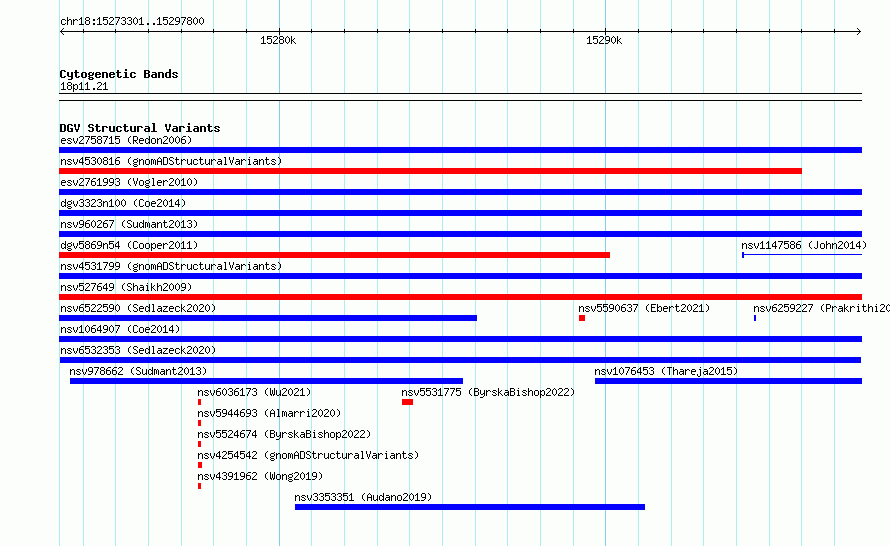
Task: Open nsv5524674 (ByrskaBishop2022) label
Action: [284, 434]
